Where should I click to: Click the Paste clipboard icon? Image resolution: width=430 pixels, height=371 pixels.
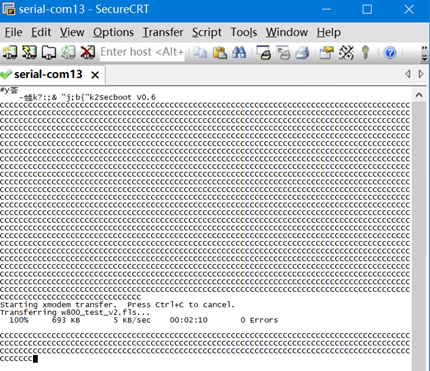tap(220, 52)
